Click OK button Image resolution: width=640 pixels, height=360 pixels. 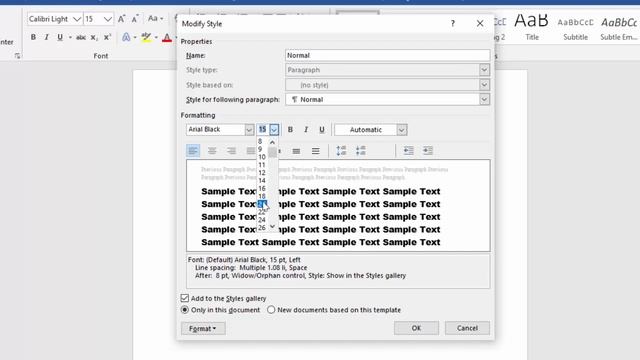click(416, 328)
